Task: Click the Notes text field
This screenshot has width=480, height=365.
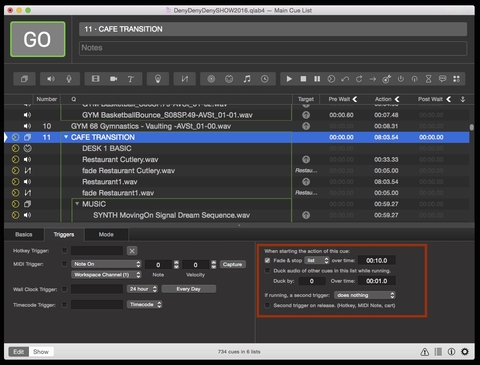Action: (x=273, y=48)
